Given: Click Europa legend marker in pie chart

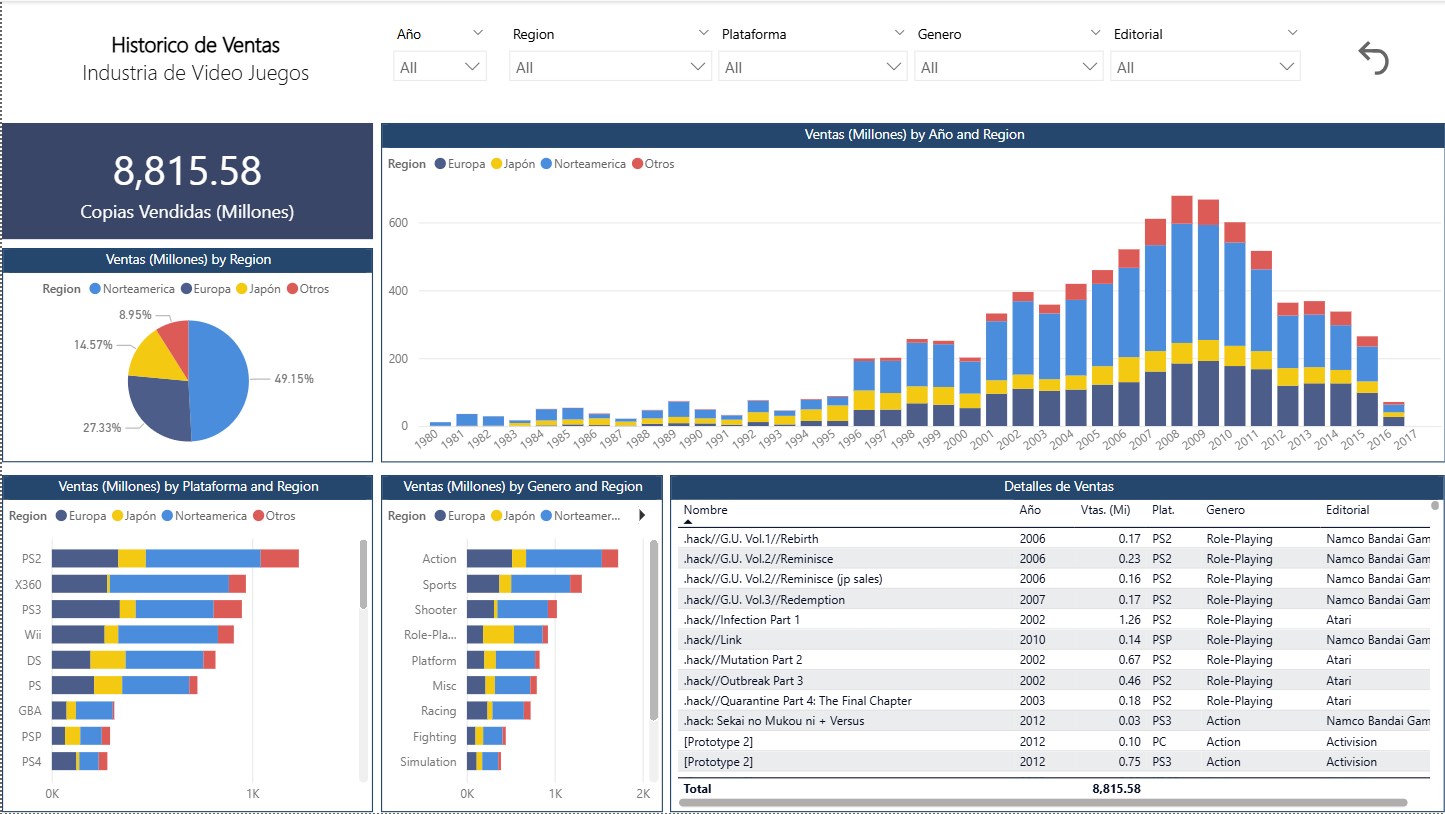Looking at the screenshot, I should coord(187,289).
